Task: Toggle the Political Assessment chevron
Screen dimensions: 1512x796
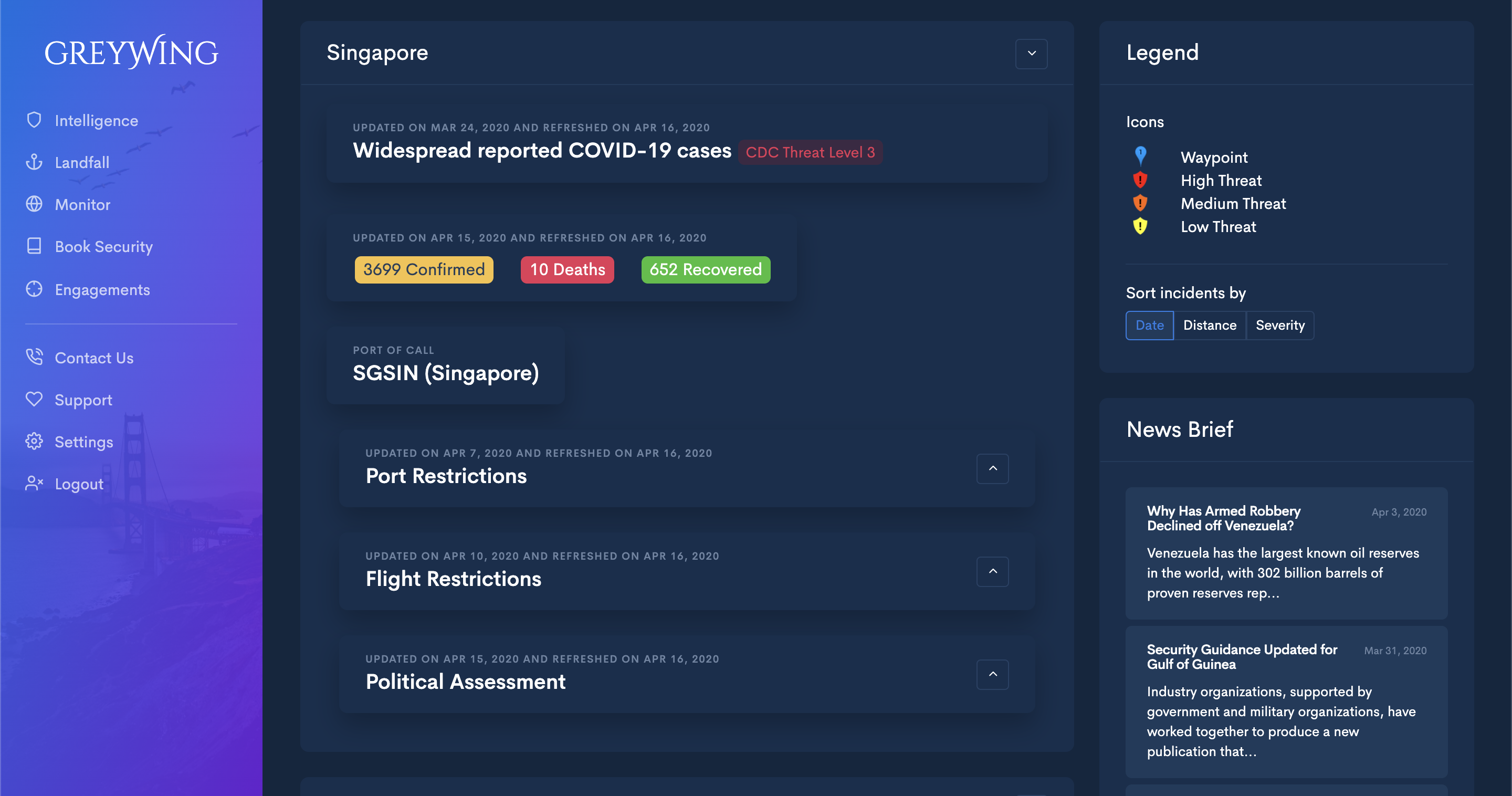Action: coord(992,675)
